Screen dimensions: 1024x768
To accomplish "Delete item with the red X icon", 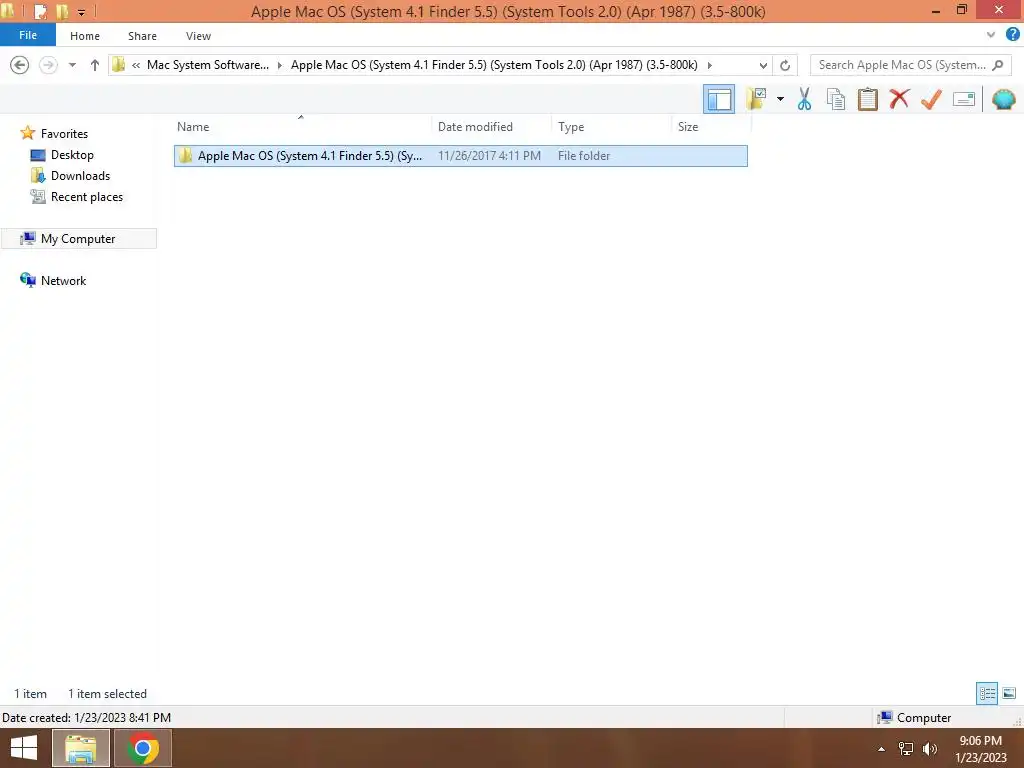I will tap(899, 99).
